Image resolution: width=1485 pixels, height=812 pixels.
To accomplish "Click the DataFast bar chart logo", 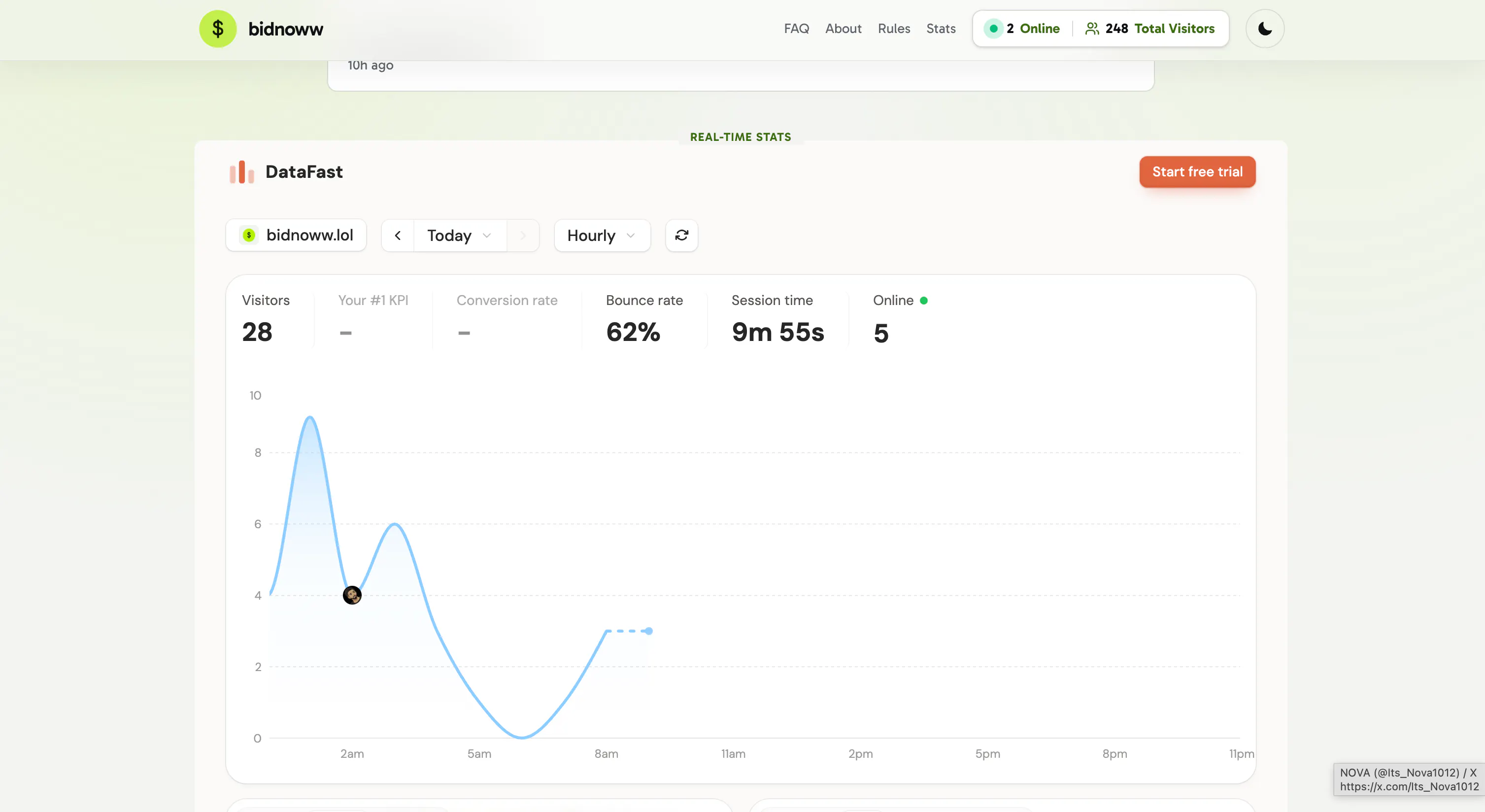I will [x=241, y=172].
